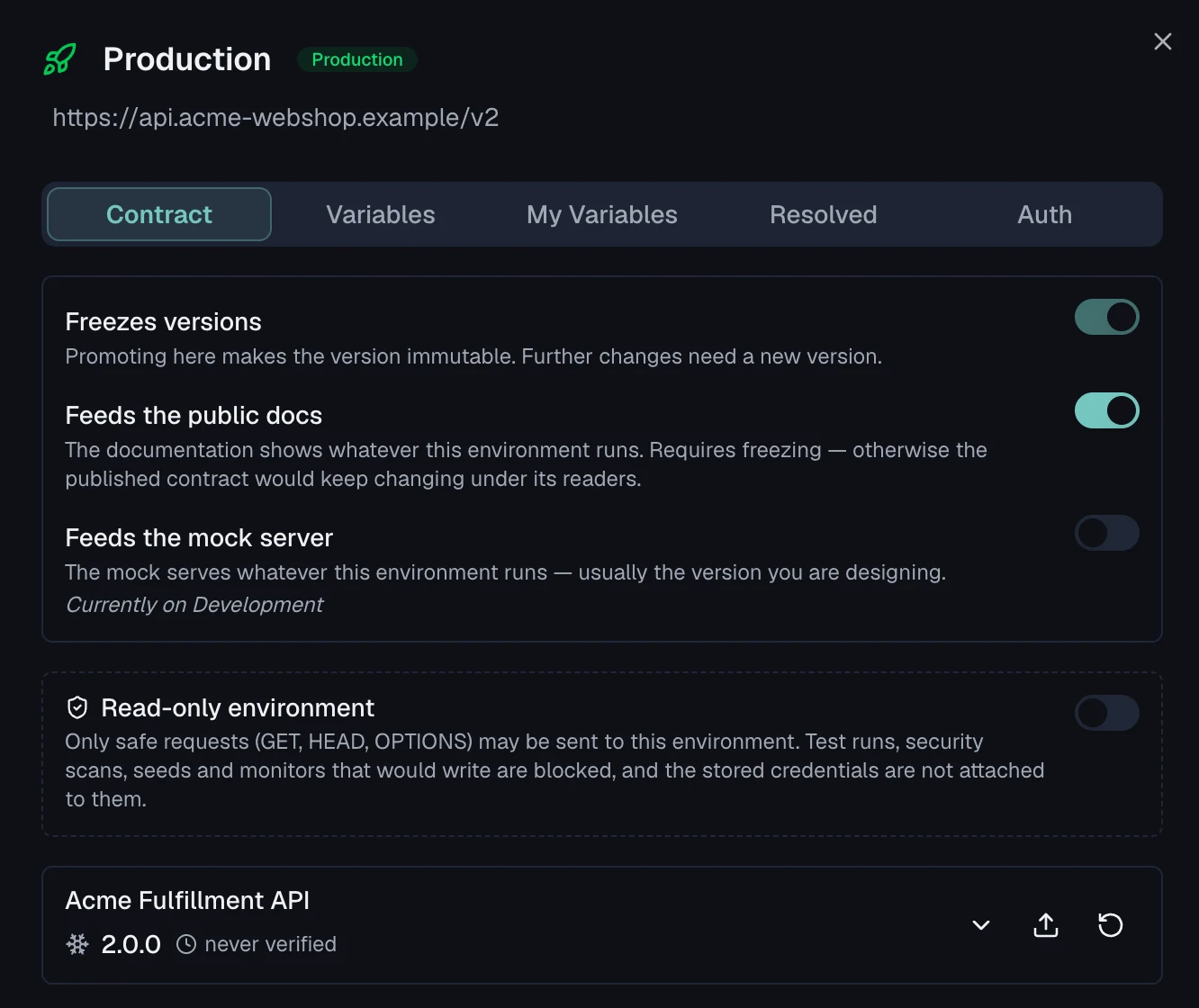Viewport: 1199px width, 1008px height.
Task: Click the upload icon for Acme Fulfillment API
Action: coord(1046,925)
